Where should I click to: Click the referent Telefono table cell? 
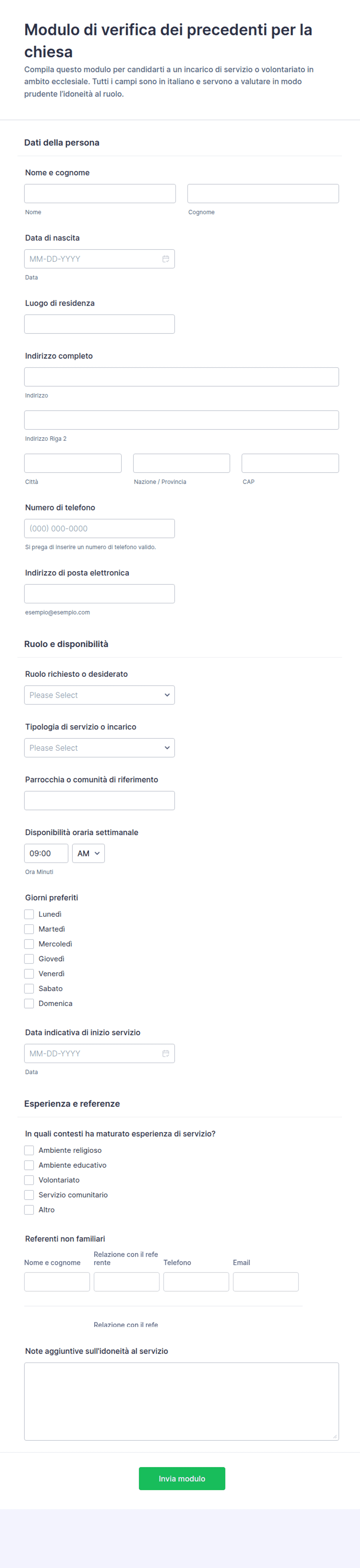click(x=196, y=1282)
